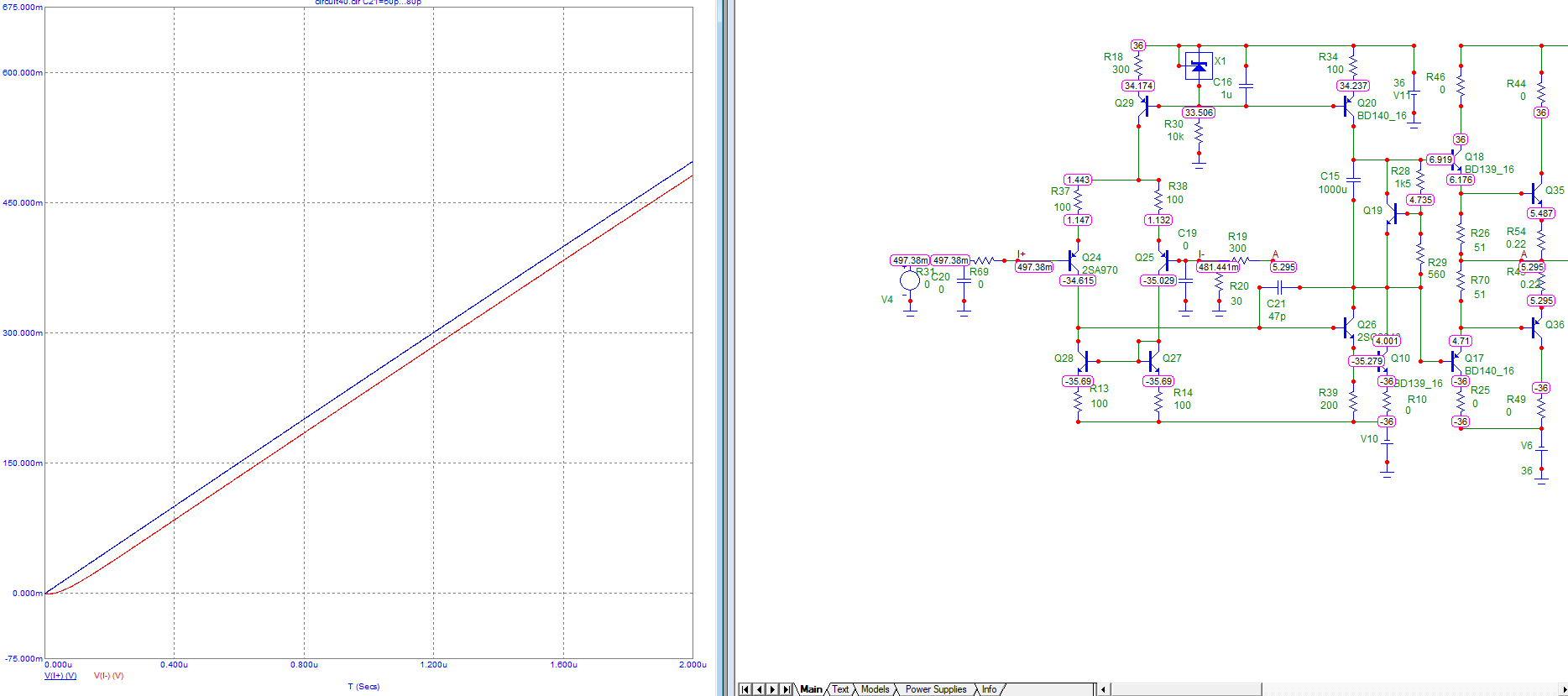This screenshot has width=1568, height=696.
Task: Click the -35.029 node voltage label
Action: click(1158, 280)
